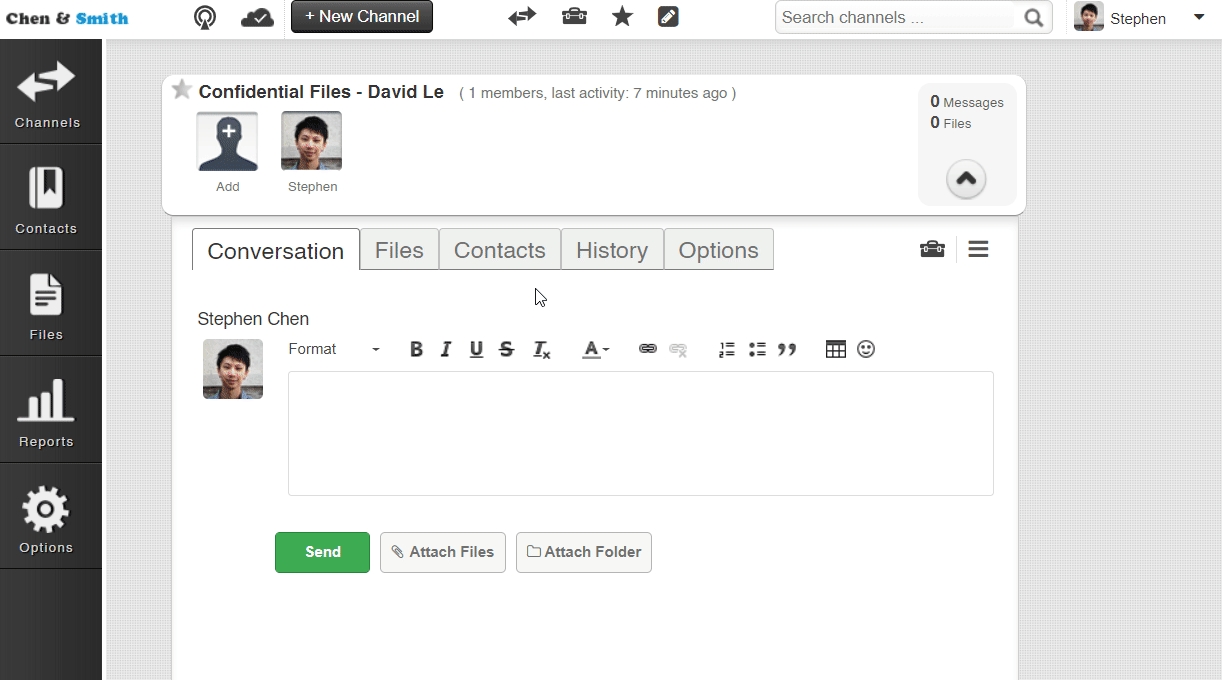Attach files to the message

(442, 551)
